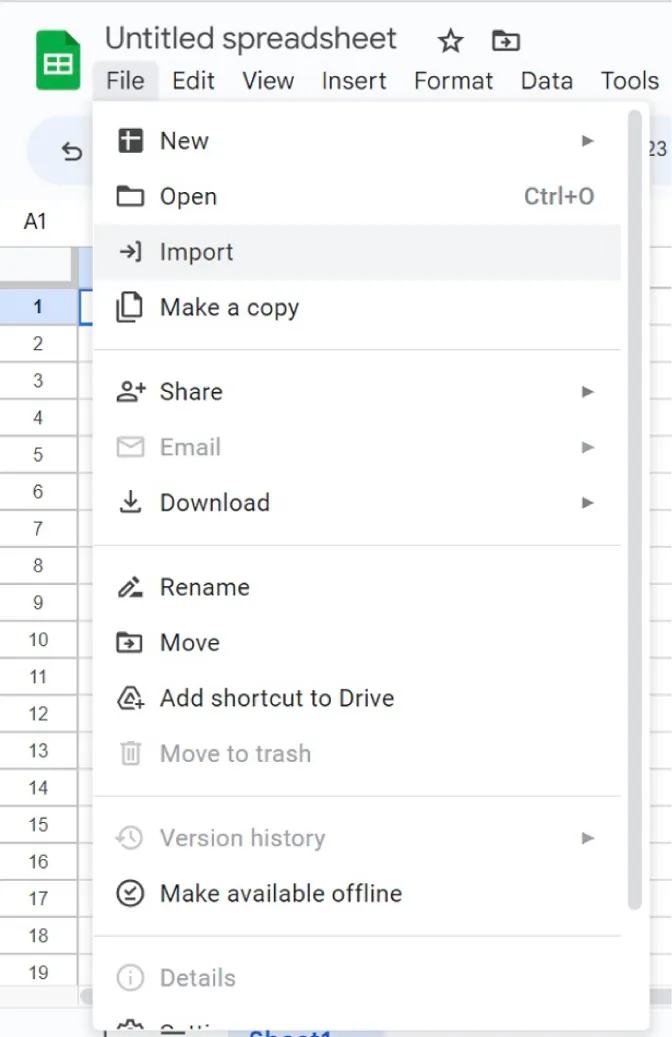
Task: Click the Download icon
Action: 130,502
